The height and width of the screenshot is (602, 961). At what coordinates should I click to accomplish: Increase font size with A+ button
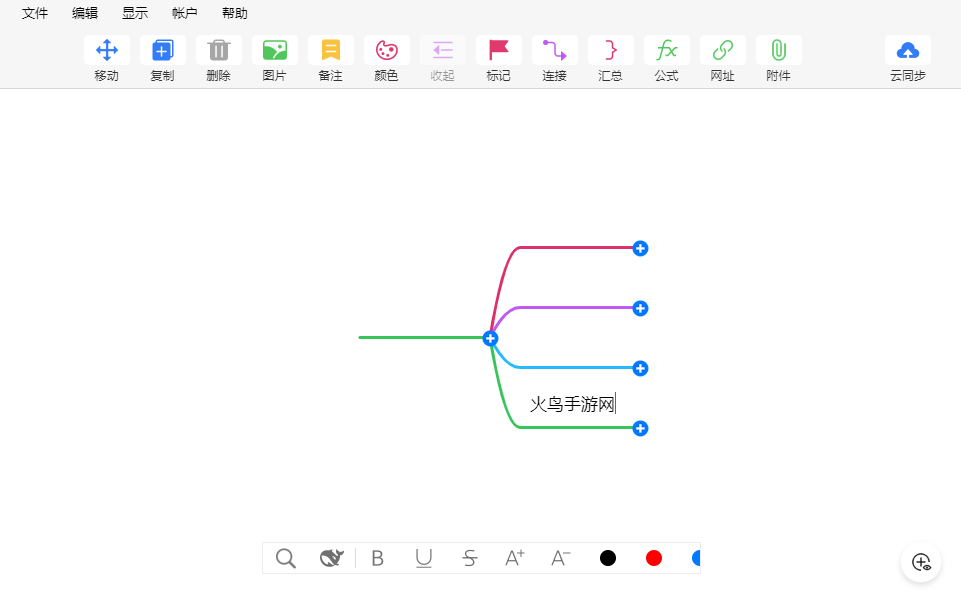click(515, 558)
